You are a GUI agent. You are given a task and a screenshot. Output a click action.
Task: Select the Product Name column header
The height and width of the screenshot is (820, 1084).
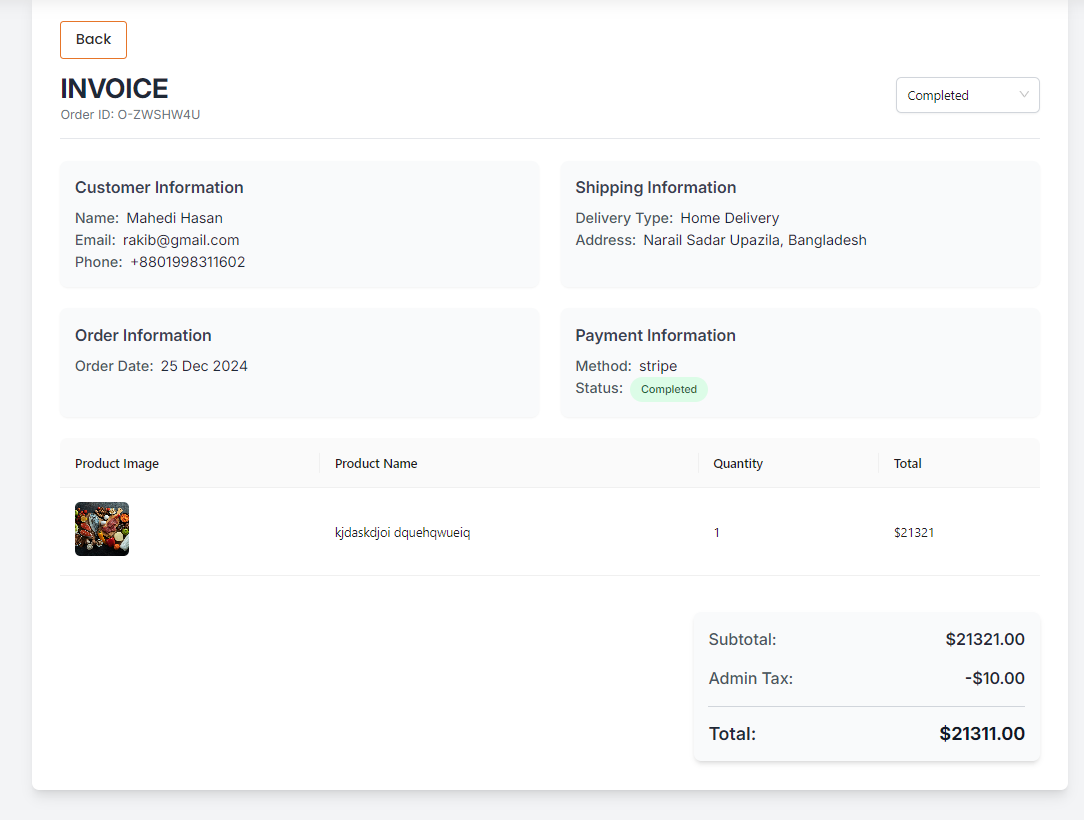(x=376, y=464)
